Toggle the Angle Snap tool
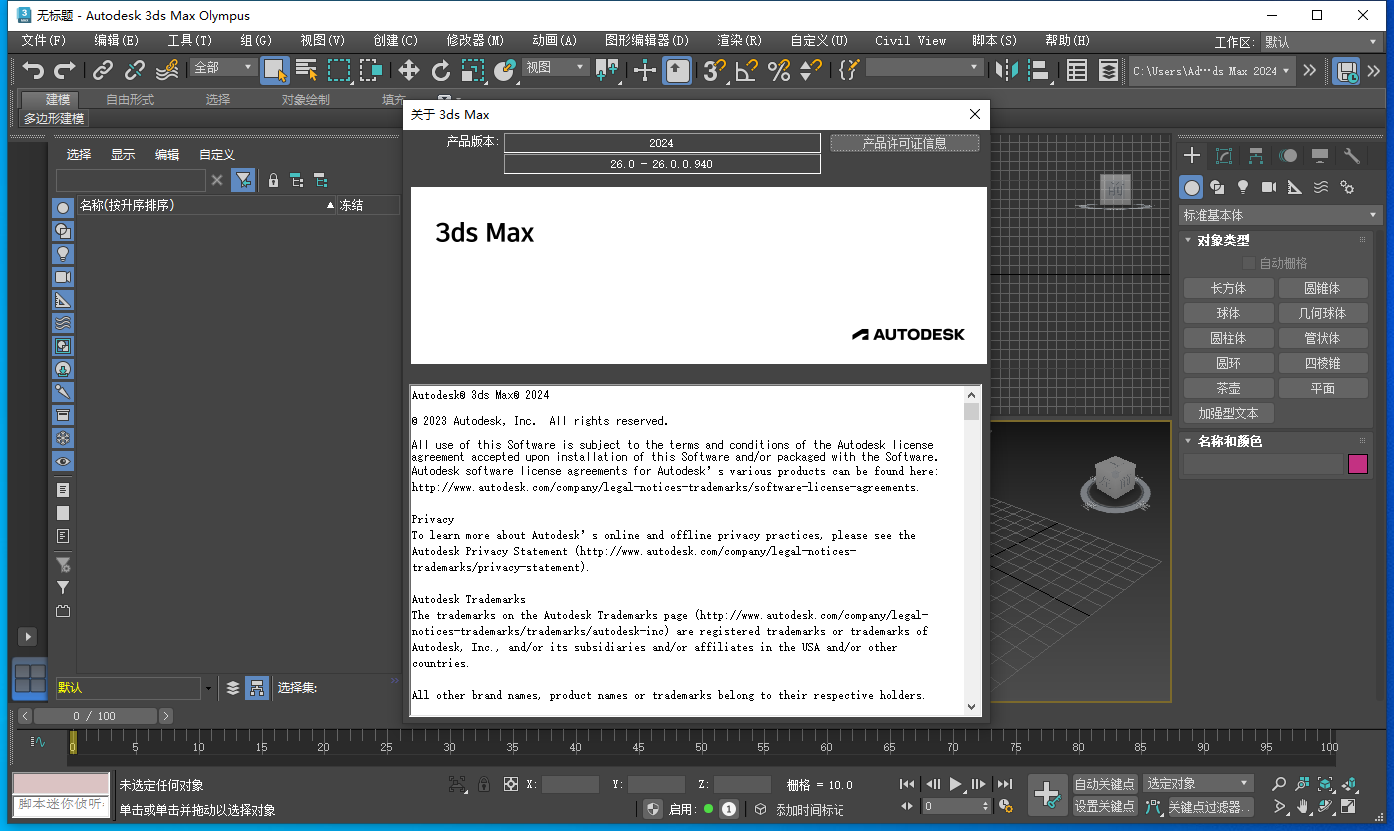 point(746,70)
